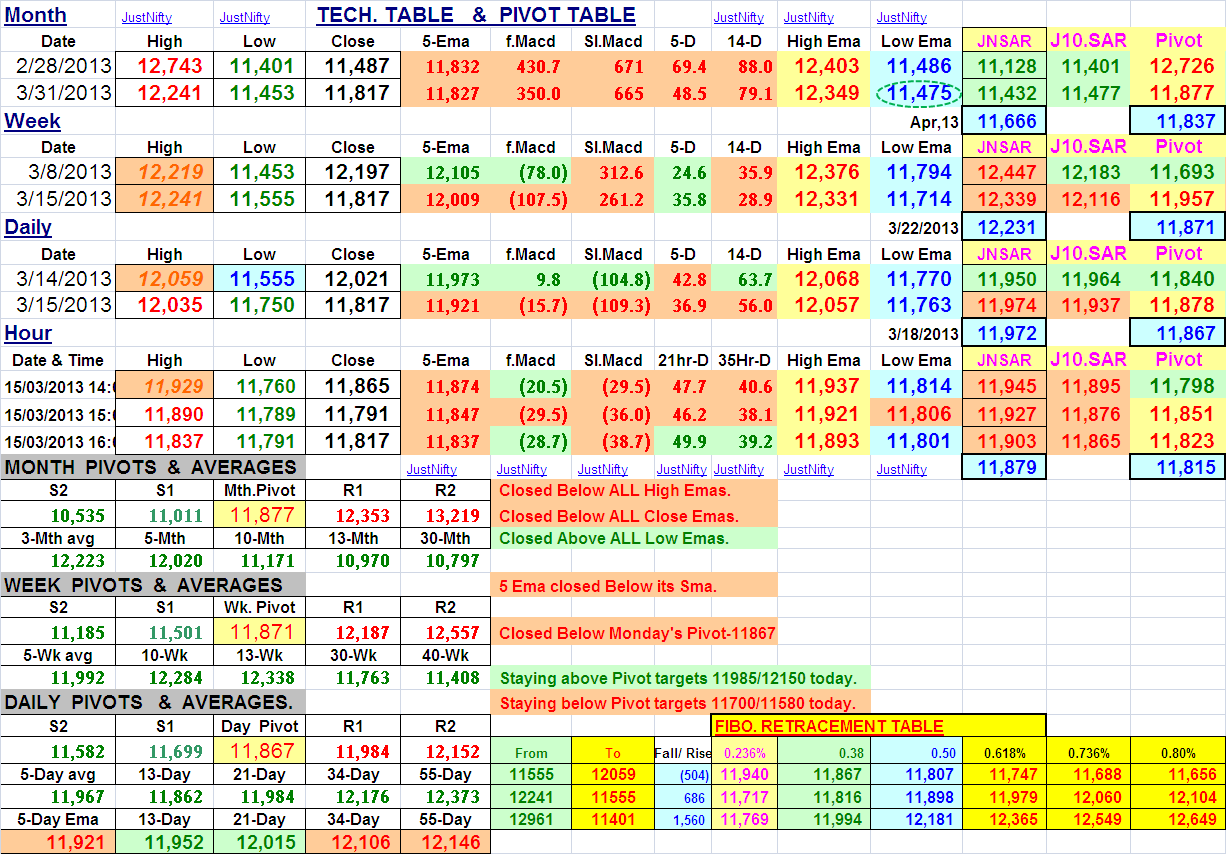Click the daily Close value 12,021

point(353,278)
